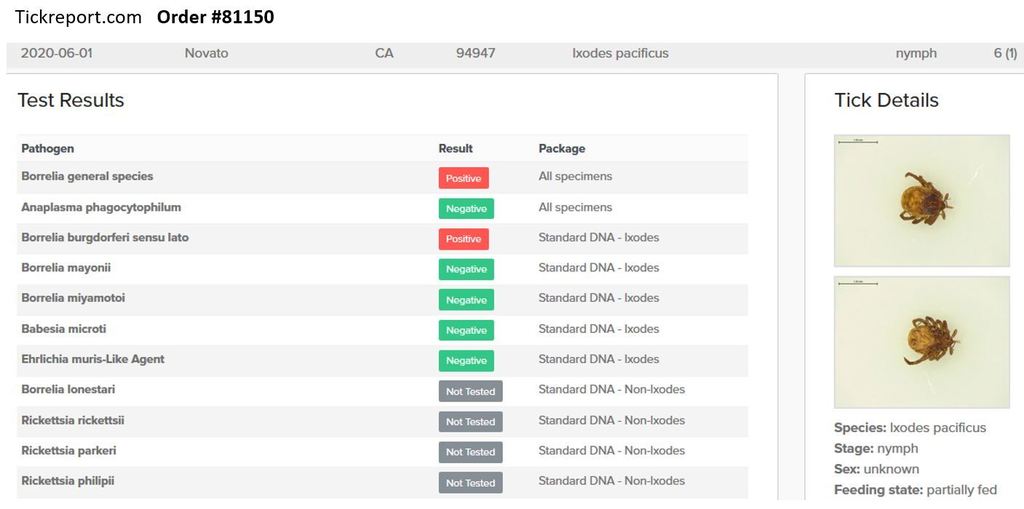The height and width of the screenshot is (509, 1024).
Task: Open the bottom tick specimen photo
Action: (x=921, y=342)
